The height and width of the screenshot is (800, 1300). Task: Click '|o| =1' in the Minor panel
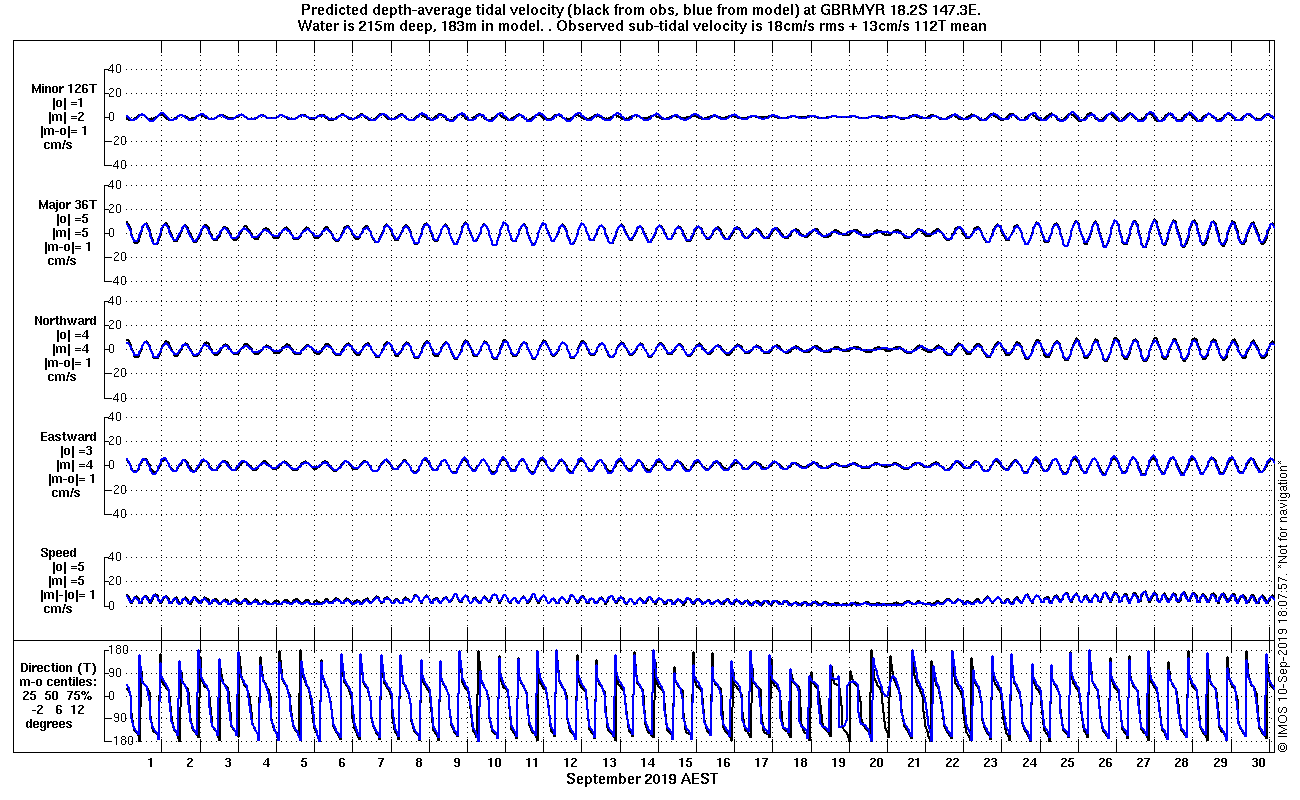(68, 102)
